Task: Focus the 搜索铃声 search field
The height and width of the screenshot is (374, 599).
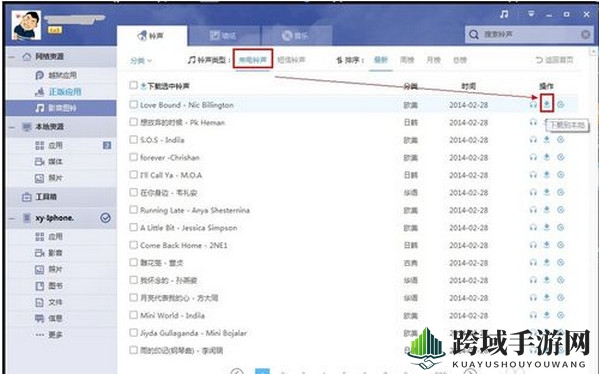Action: point(528,35)
